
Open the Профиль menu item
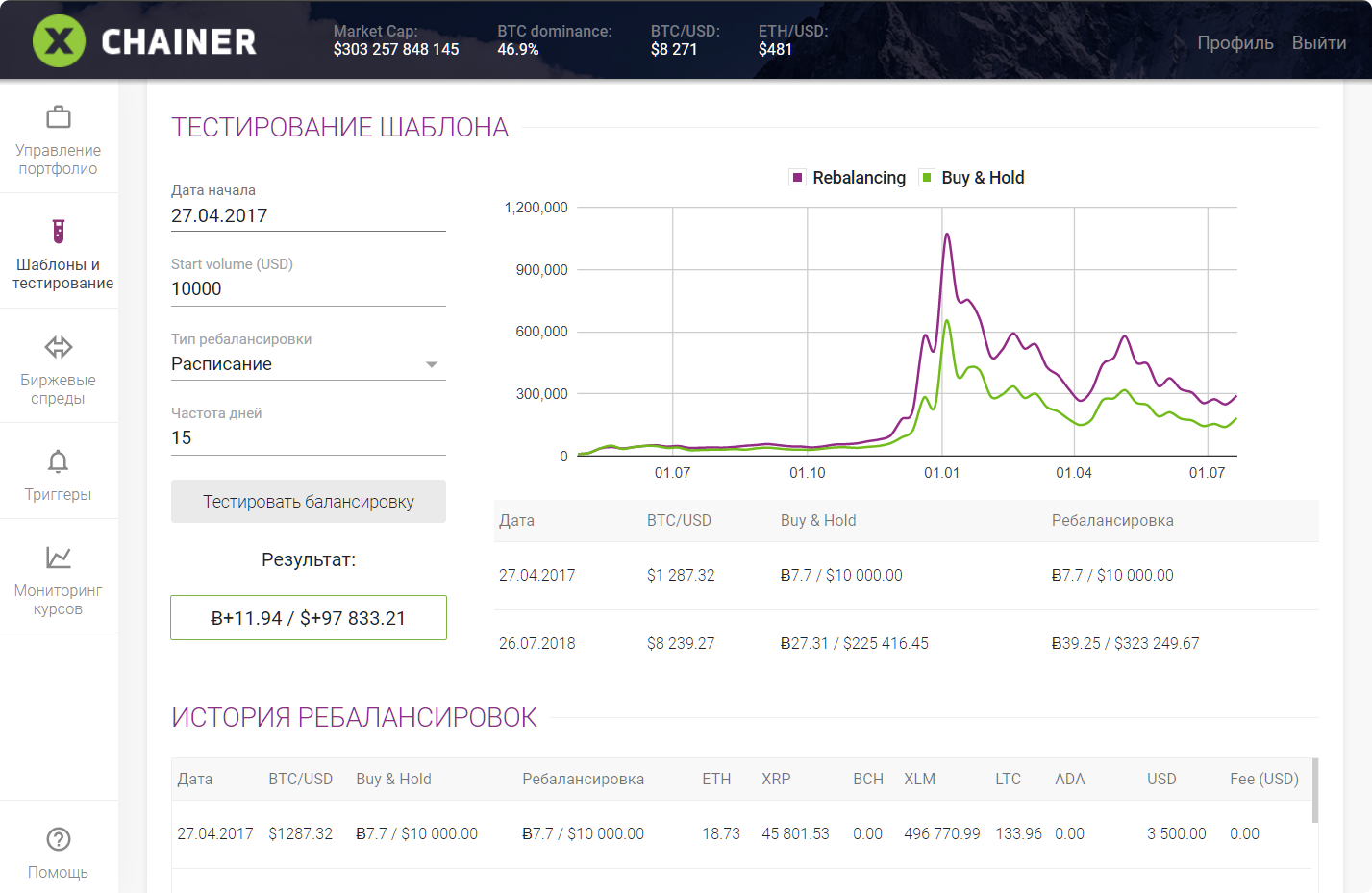[1235, 42]
